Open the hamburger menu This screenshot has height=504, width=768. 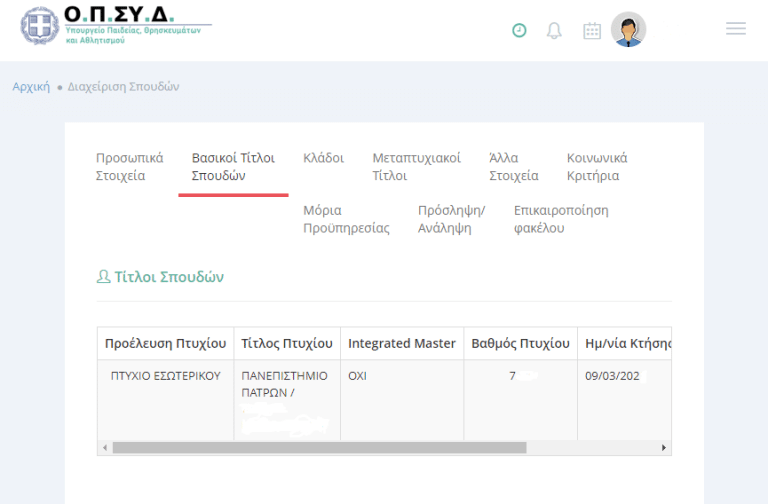(x=736, y=28)
